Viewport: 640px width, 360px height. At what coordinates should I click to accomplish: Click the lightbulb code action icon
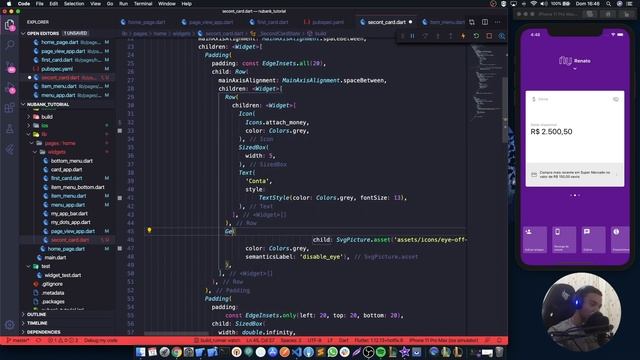point(149,231)
